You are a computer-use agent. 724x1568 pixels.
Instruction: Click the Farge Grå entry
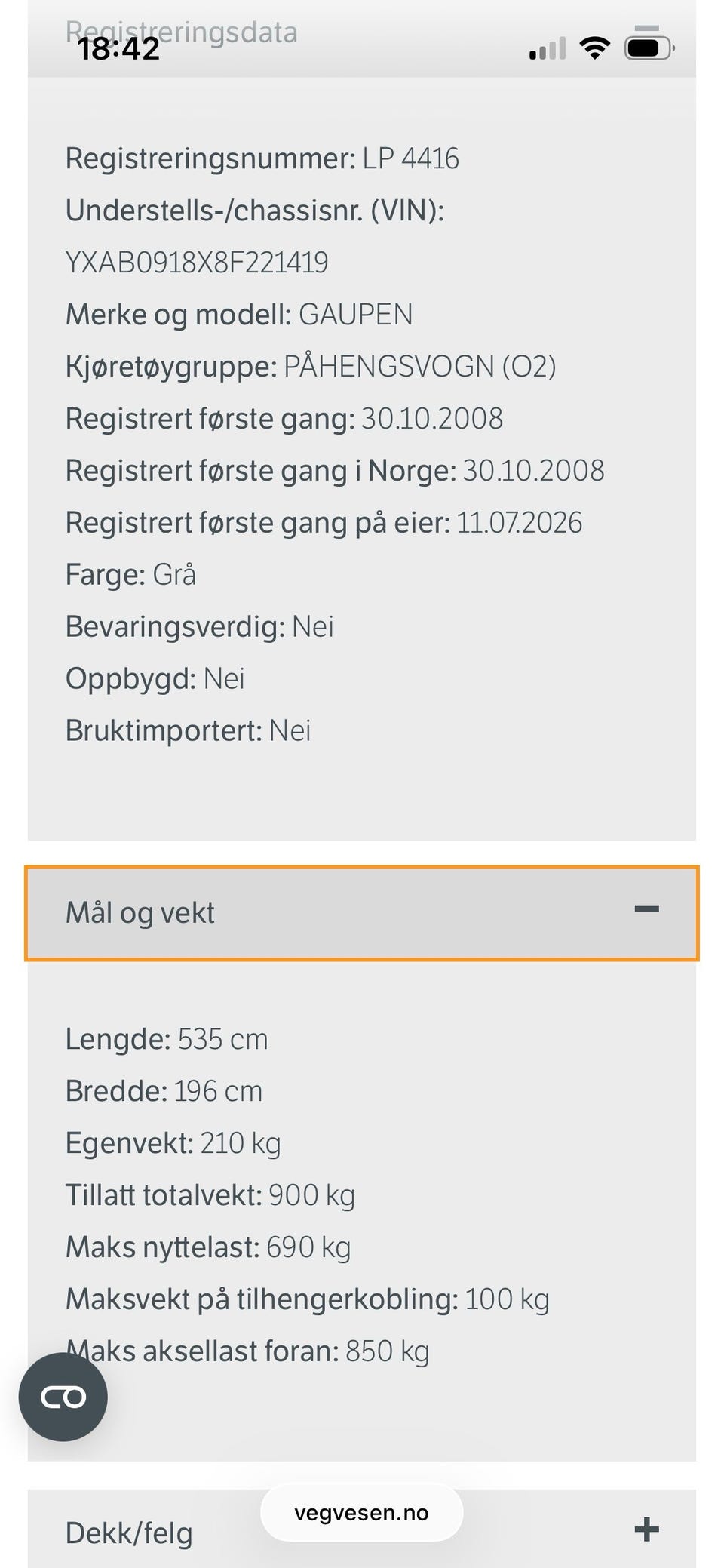pos(130,575)
